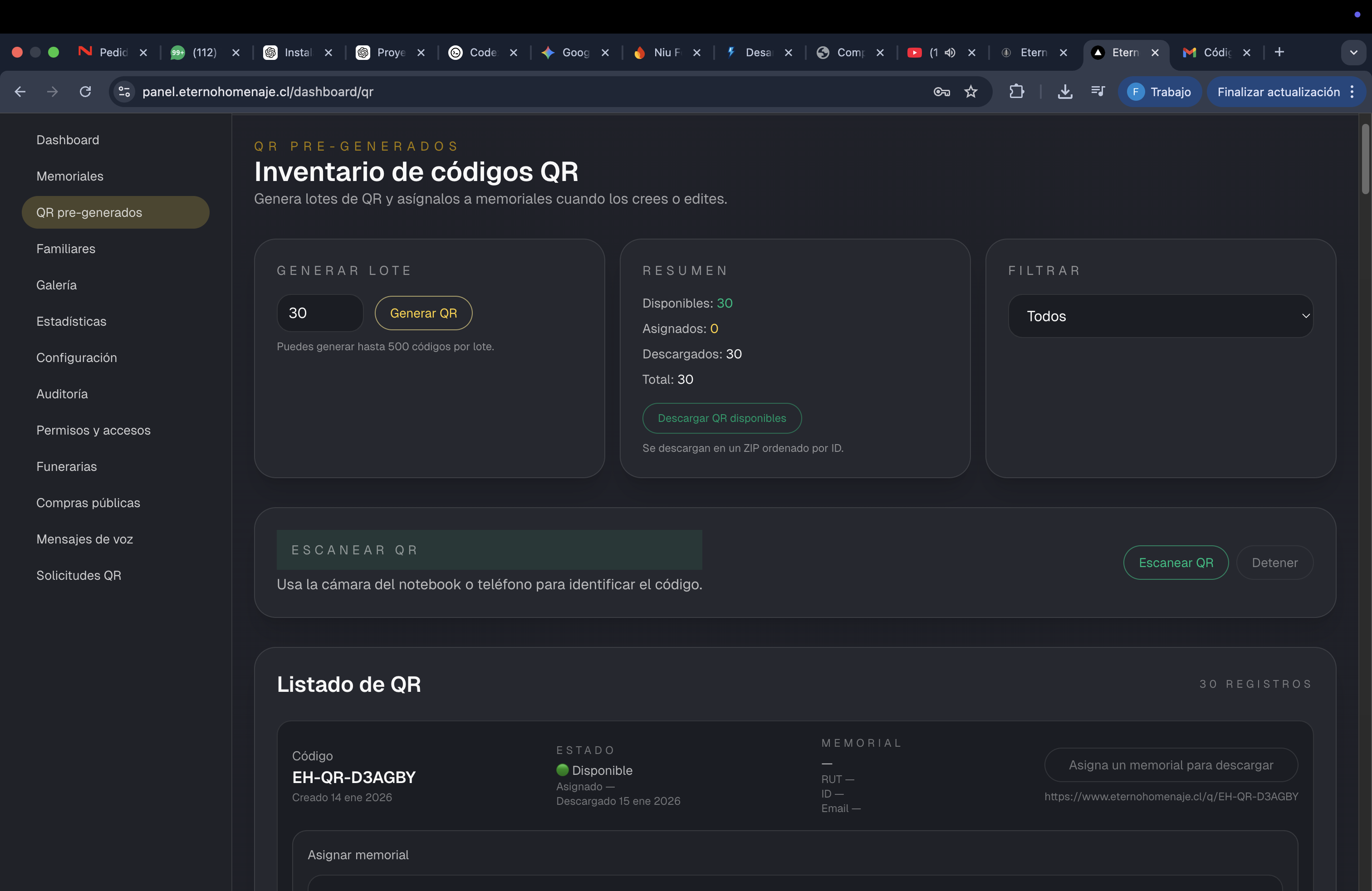Open the browser downloads icon

point(1065,92)
